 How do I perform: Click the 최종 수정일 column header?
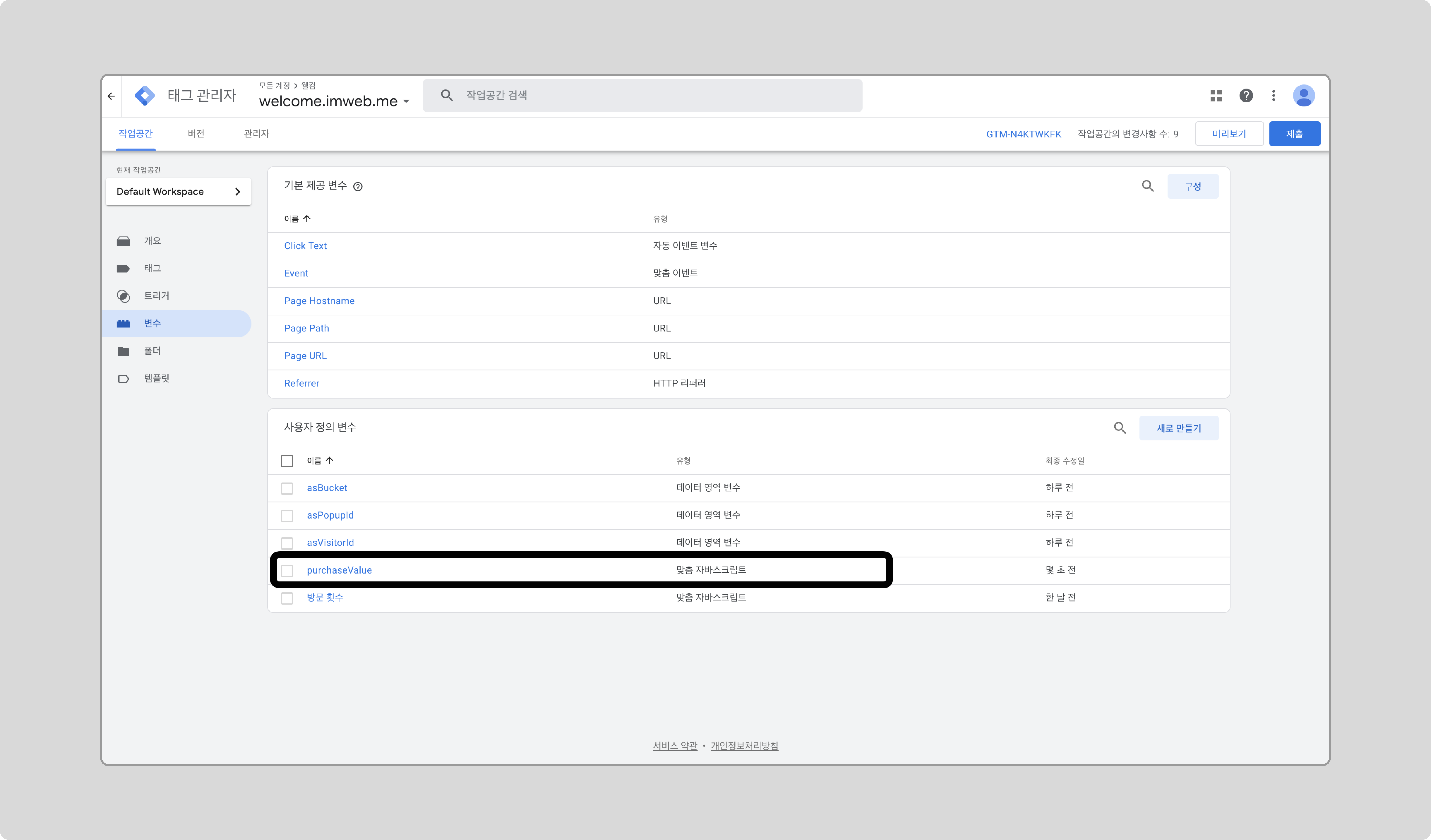[1065, 460]
